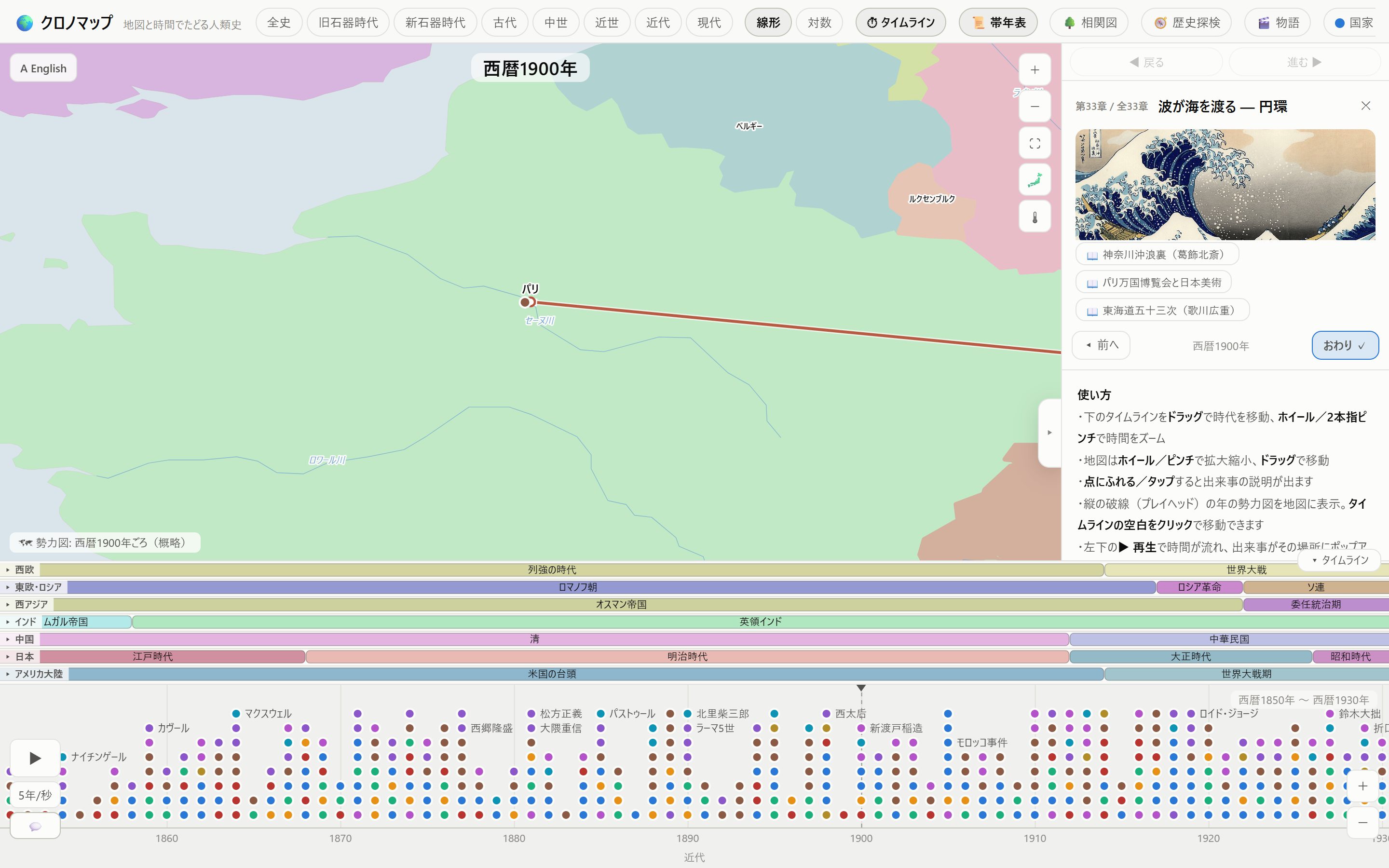Screen dimensions: 1389x868
Task: Toggle the 歴史探検 exploration mode
Action: click(1186, 22)
